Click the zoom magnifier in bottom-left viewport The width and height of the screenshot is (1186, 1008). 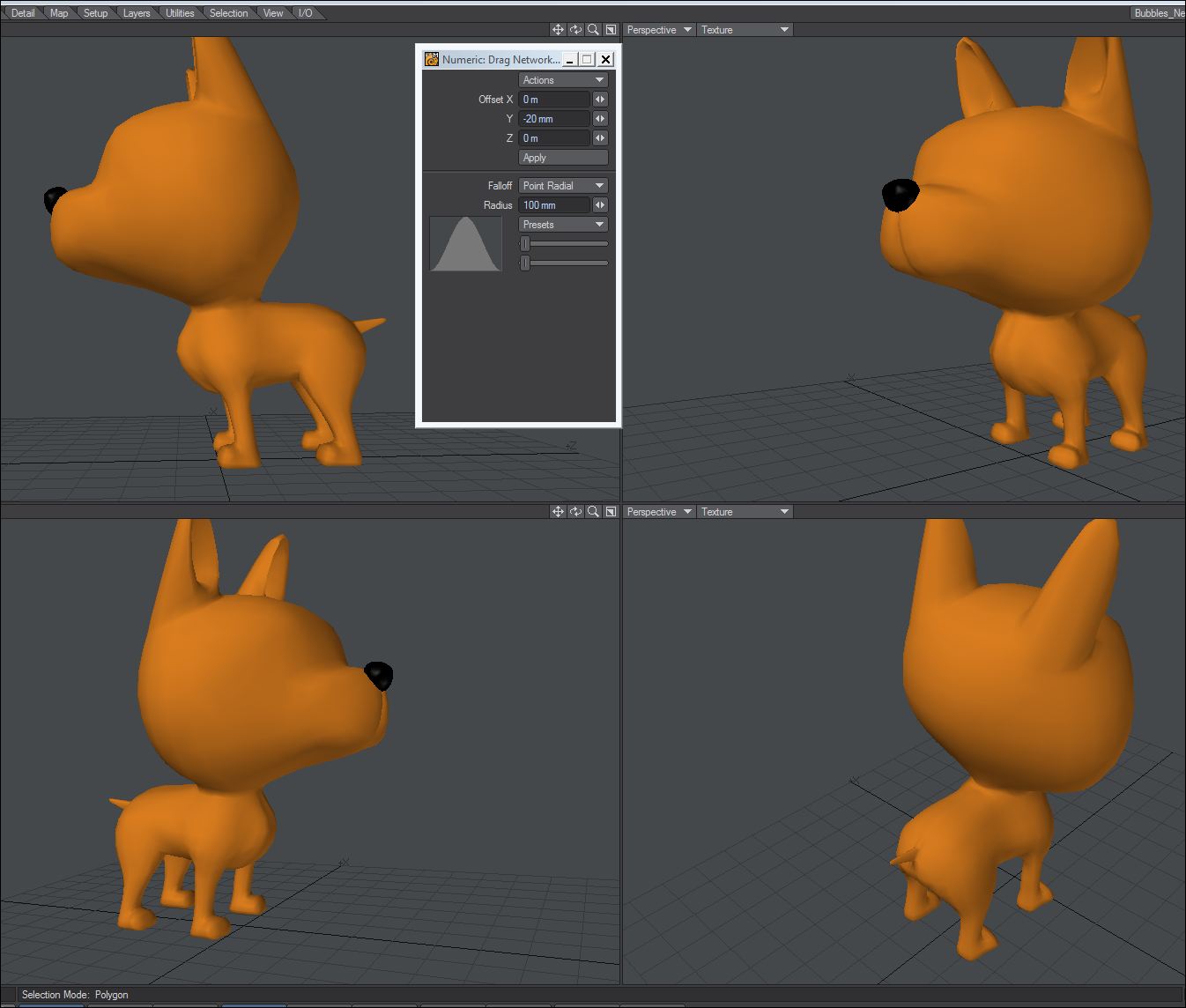coord(593,512)
